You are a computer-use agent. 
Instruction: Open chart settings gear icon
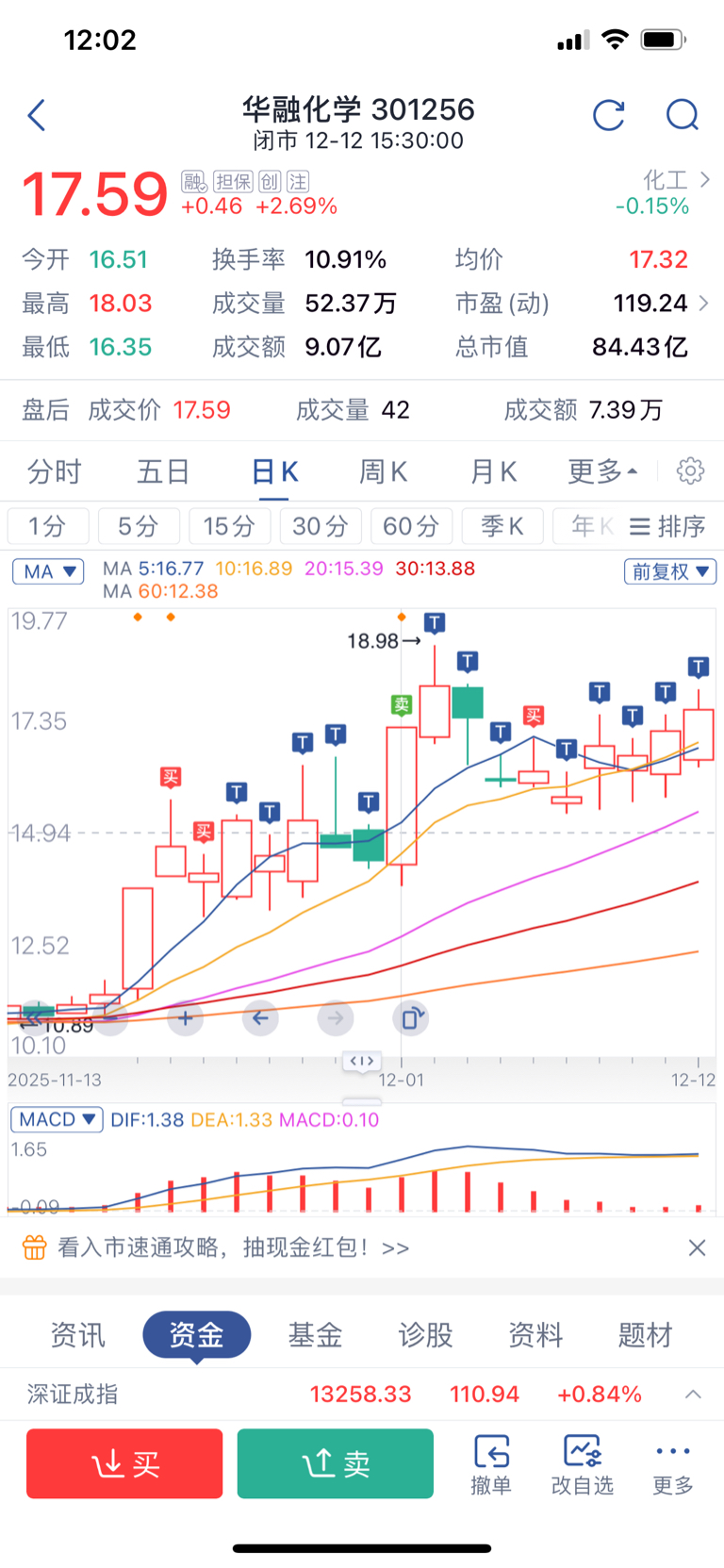[x=690, y=470]
